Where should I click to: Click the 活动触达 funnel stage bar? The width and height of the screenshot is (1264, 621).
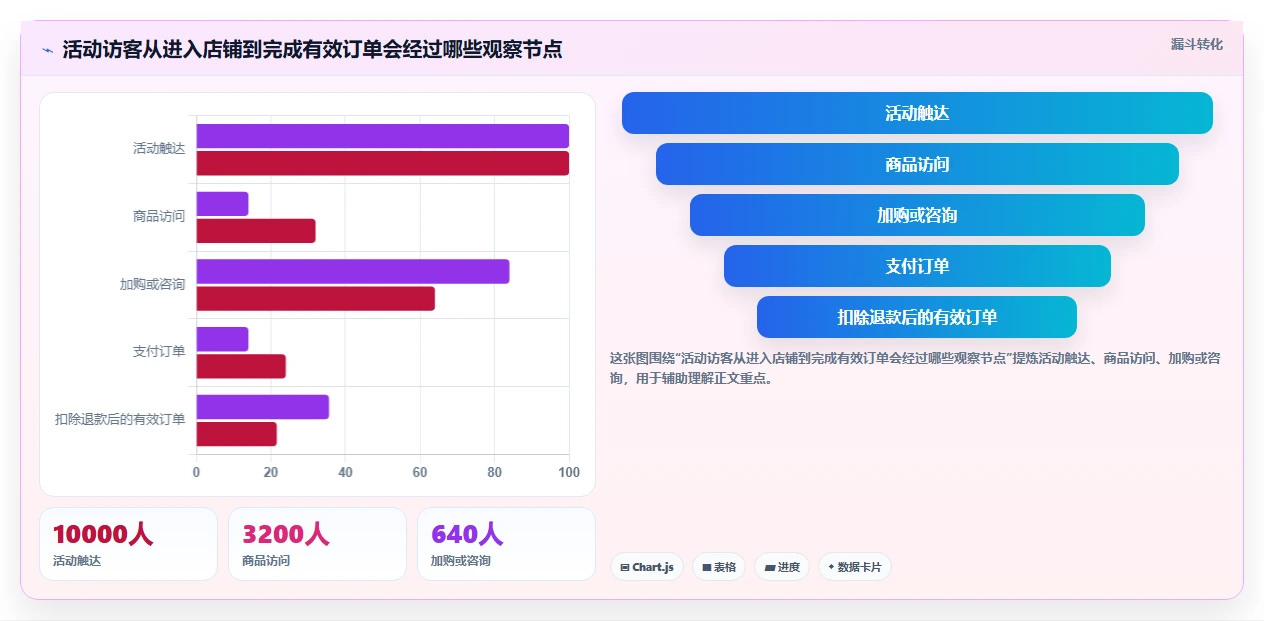[917, 113]
